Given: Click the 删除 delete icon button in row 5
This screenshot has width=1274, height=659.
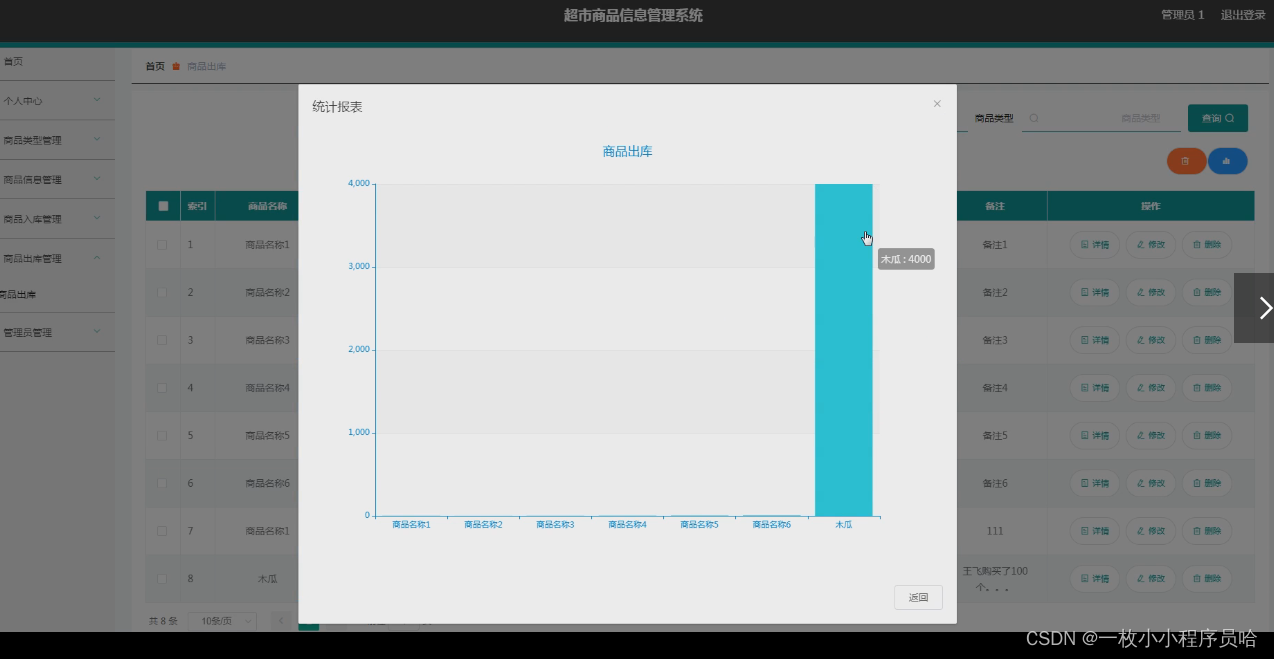Looking at the screenshot, I should (1206, 436).
